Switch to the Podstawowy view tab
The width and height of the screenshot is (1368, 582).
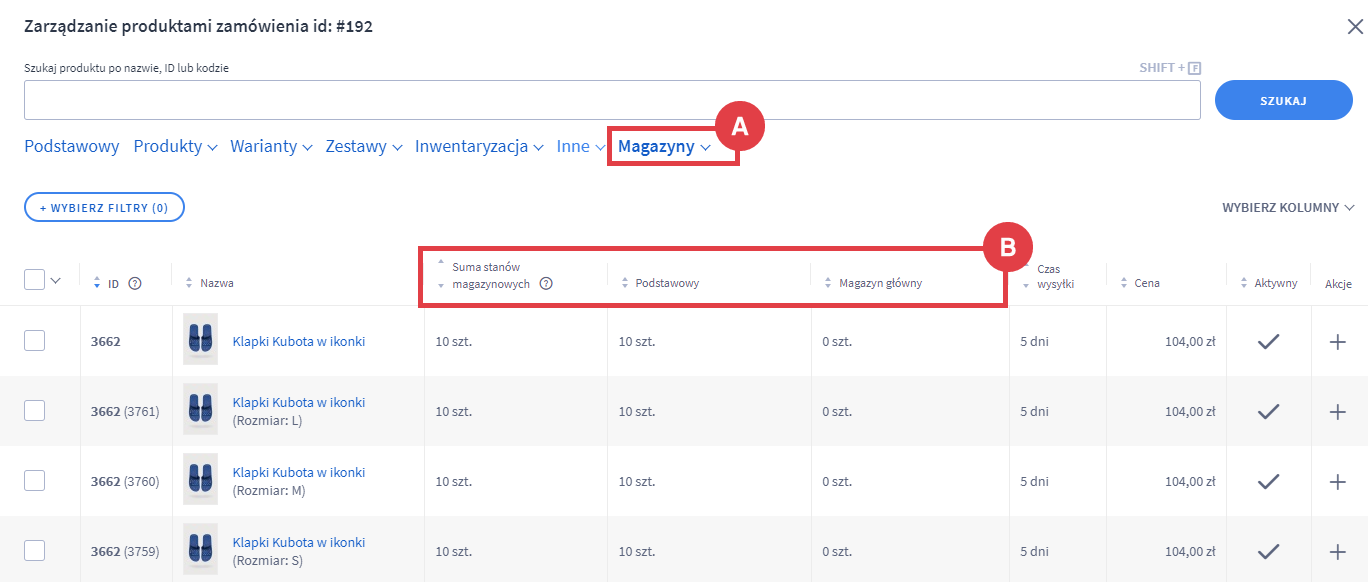[72, 147]
